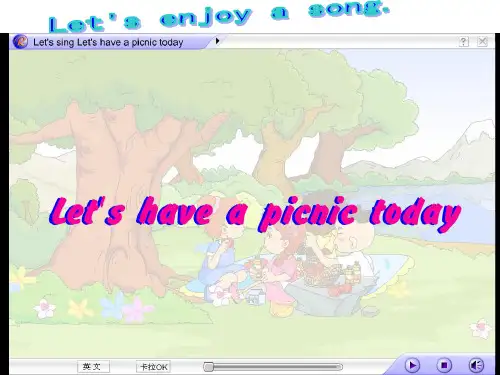Open the help question mark icon

[x=464, y=42]
